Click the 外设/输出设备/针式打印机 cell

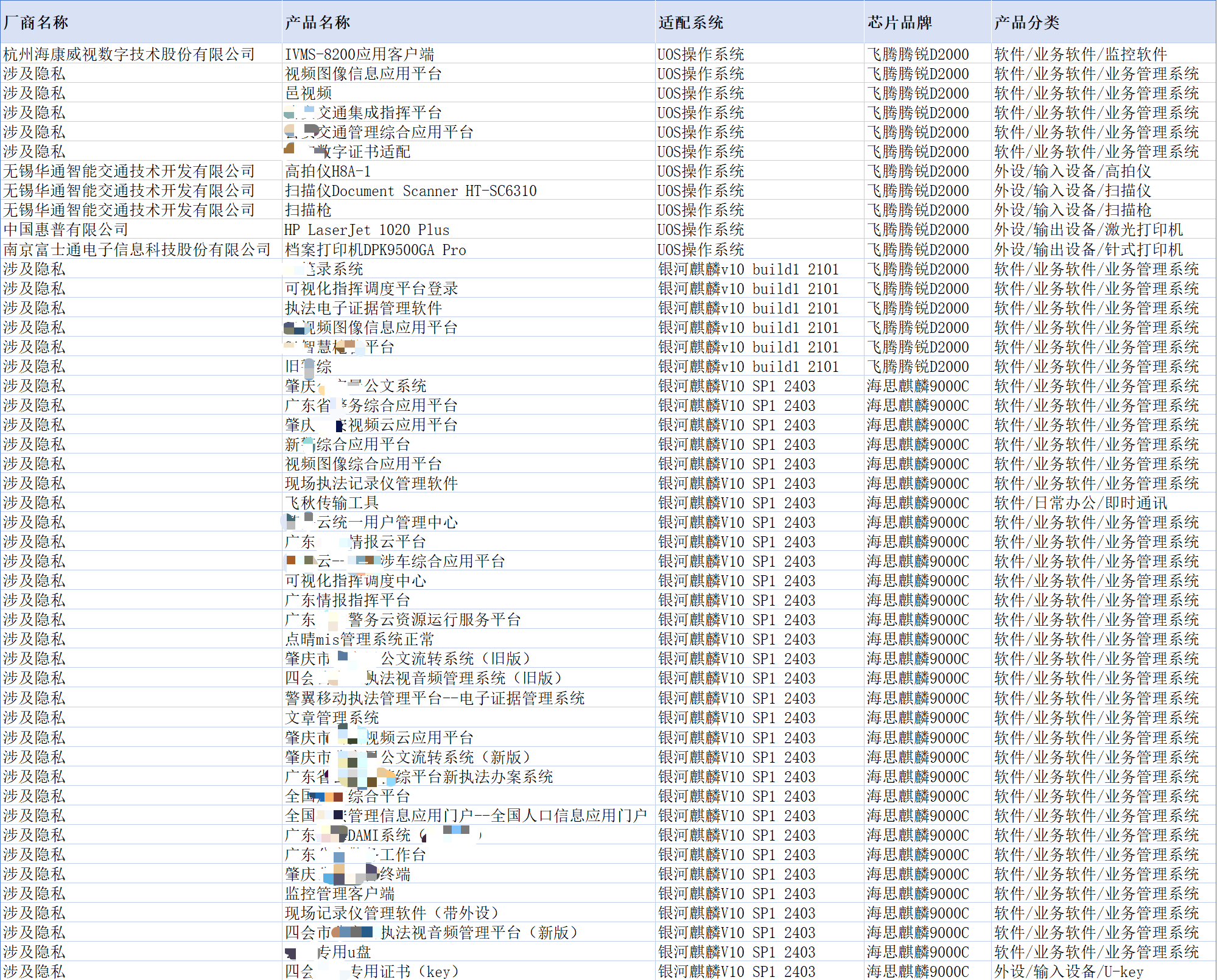1089,250
